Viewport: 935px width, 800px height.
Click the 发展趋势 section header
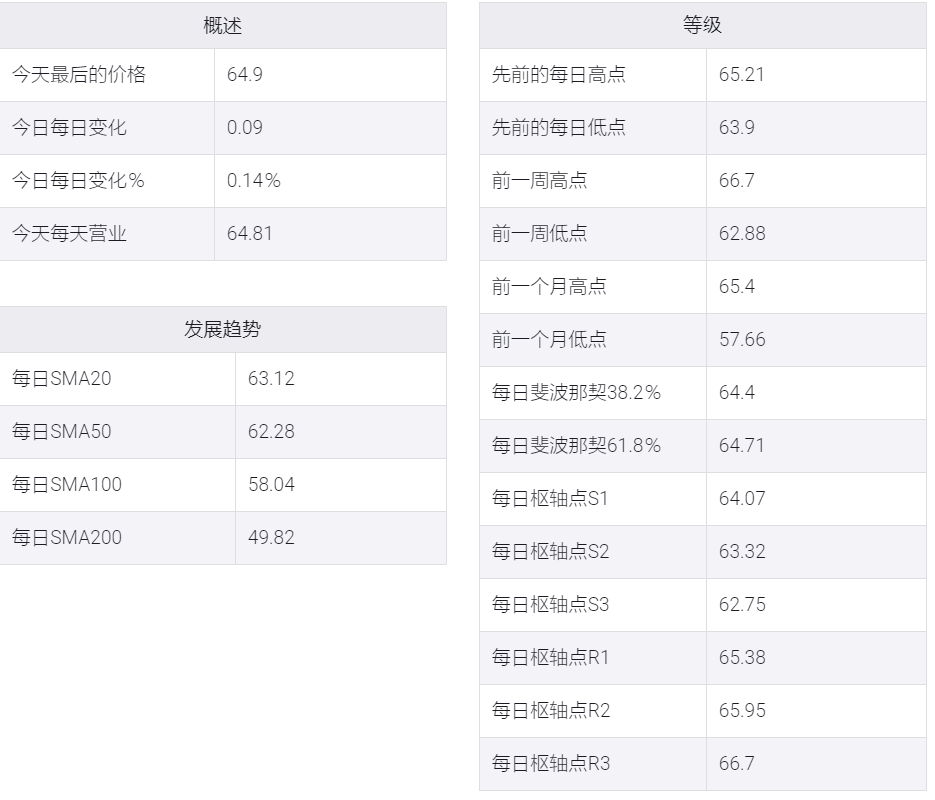[222, 329]
